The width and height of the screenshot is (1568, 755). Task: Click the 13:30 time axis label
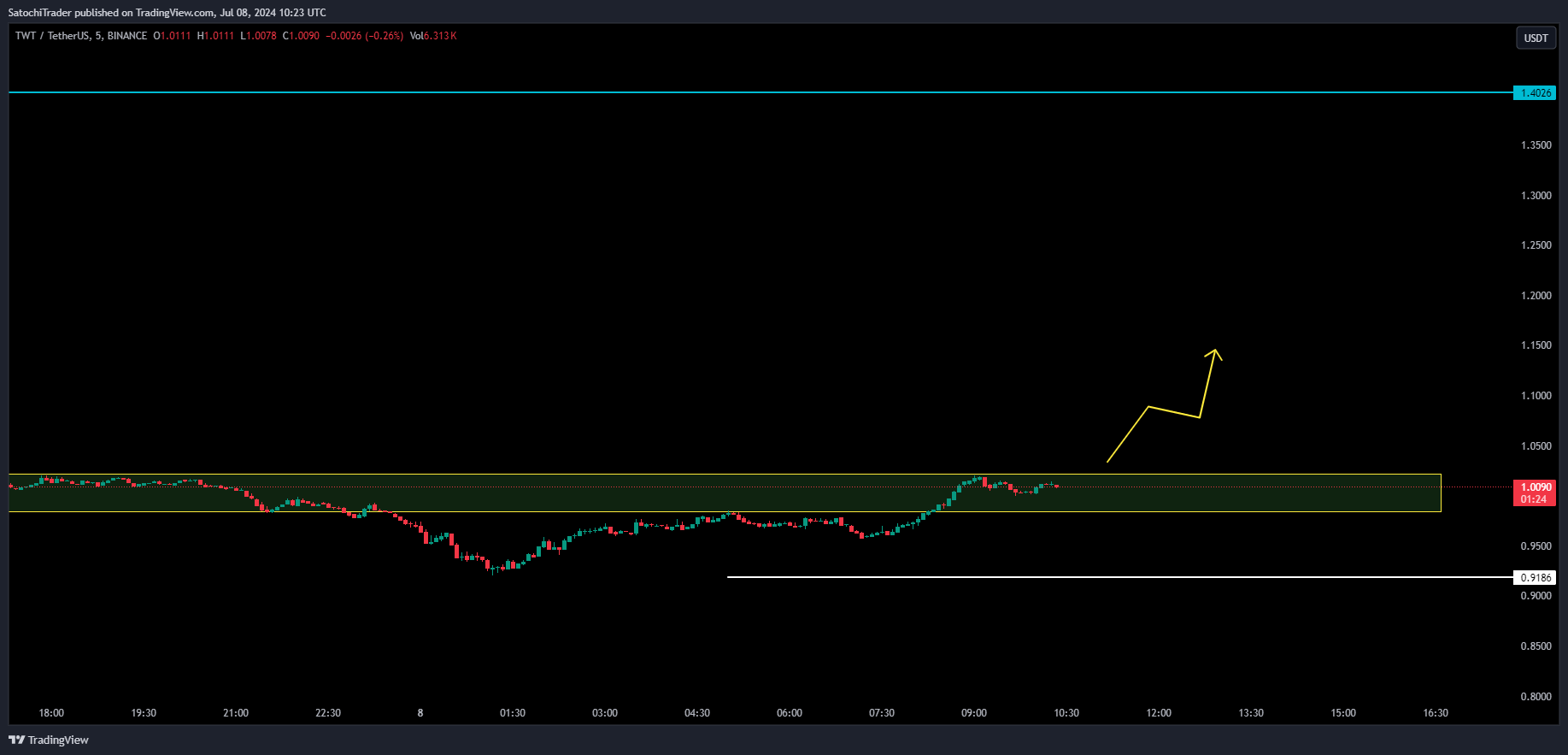pyautogui.click(x=1251, y=713)
